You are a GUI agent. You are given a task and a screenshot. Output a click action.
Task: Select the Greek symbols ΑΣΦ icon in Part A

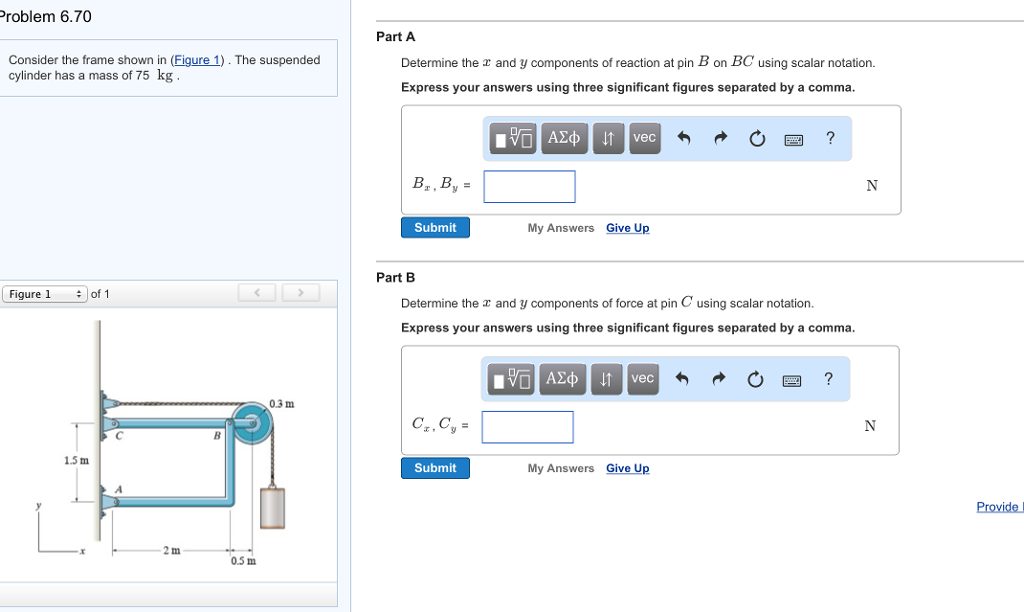[563, 138]
